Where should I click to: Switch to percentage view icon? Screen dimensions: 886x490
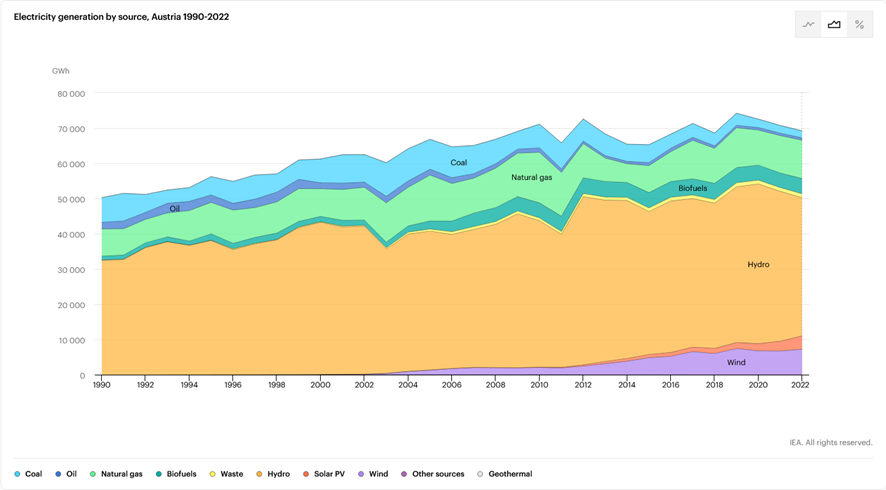click(859, 25)
